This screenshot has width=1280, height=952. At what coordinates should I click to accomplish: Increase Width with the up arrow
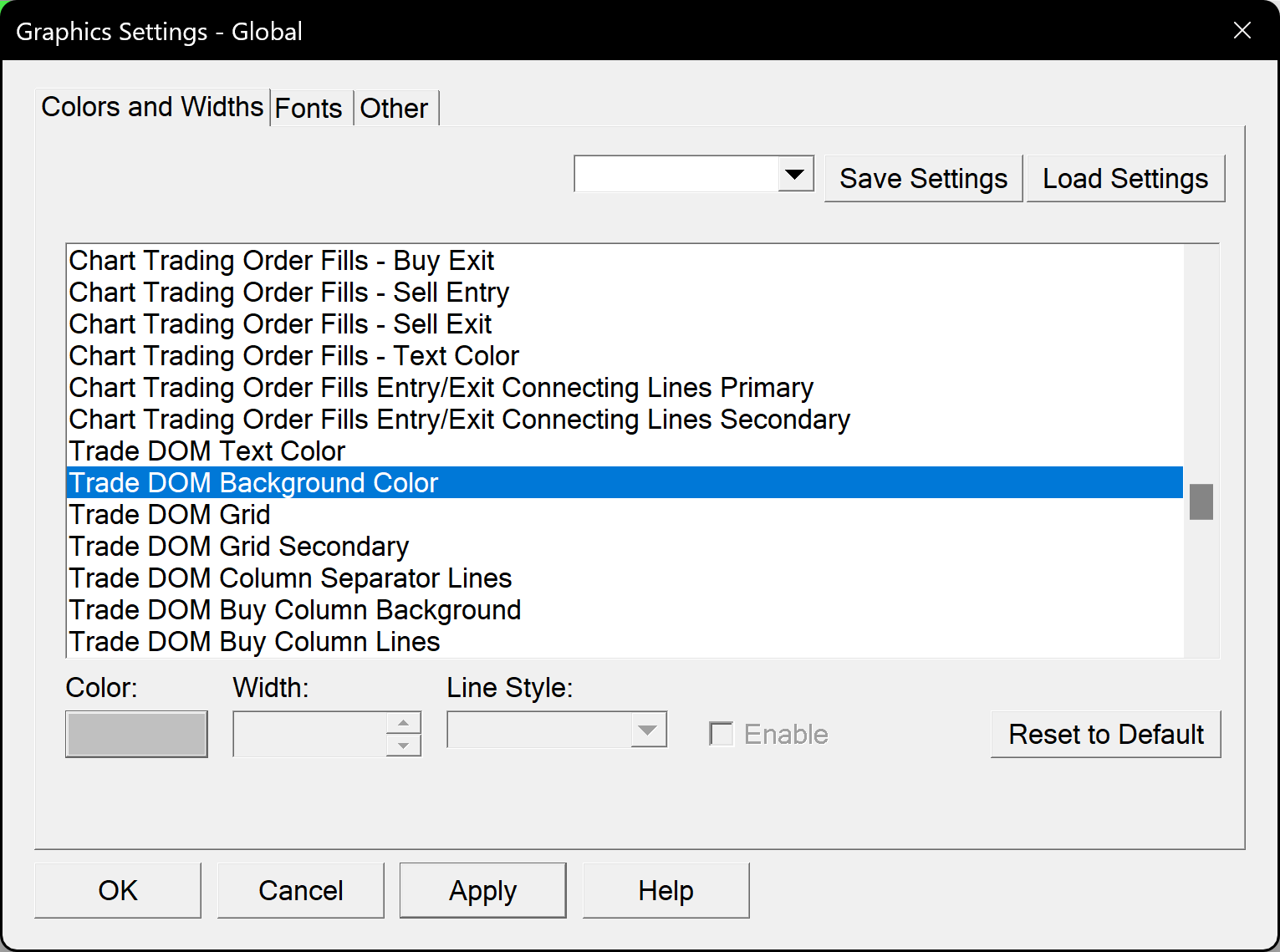[404, 723]
